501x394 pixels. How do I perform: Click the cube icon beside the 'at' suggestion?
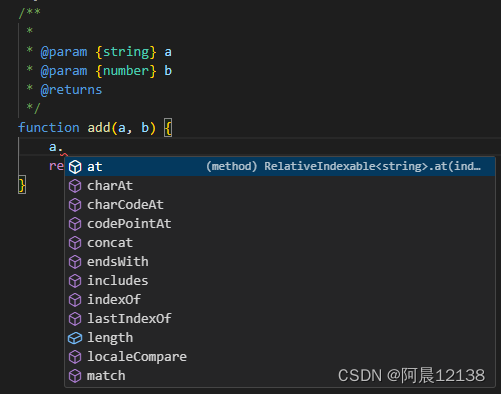(75, 167)
